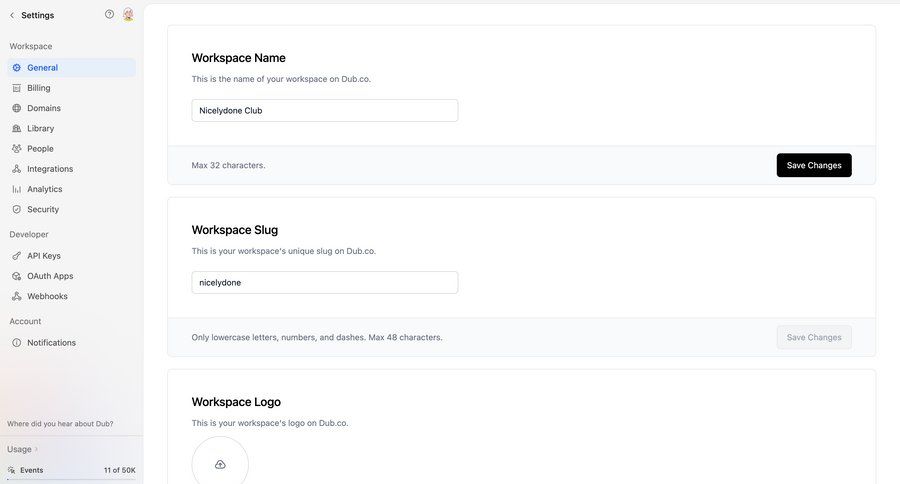The image size is (900, 484).
Task: Click the 'Workspace Slug' heading
Action: pyautogui.click(x=235, y=230)
